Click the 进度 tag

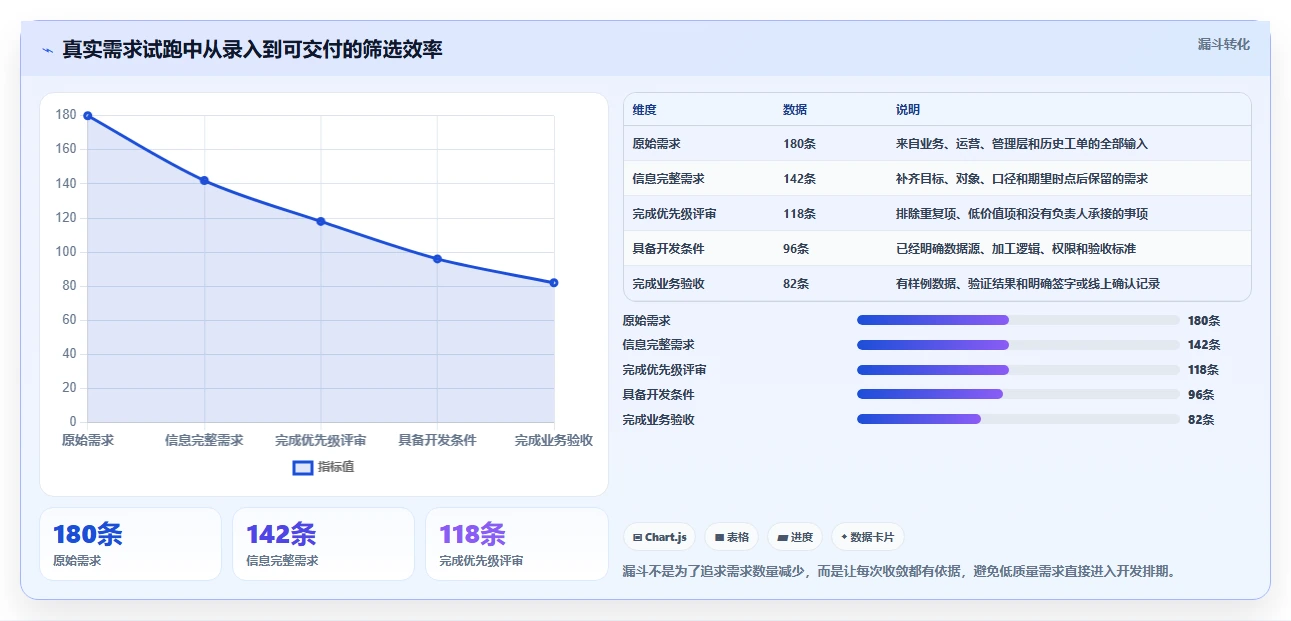(x=795, y=537)
